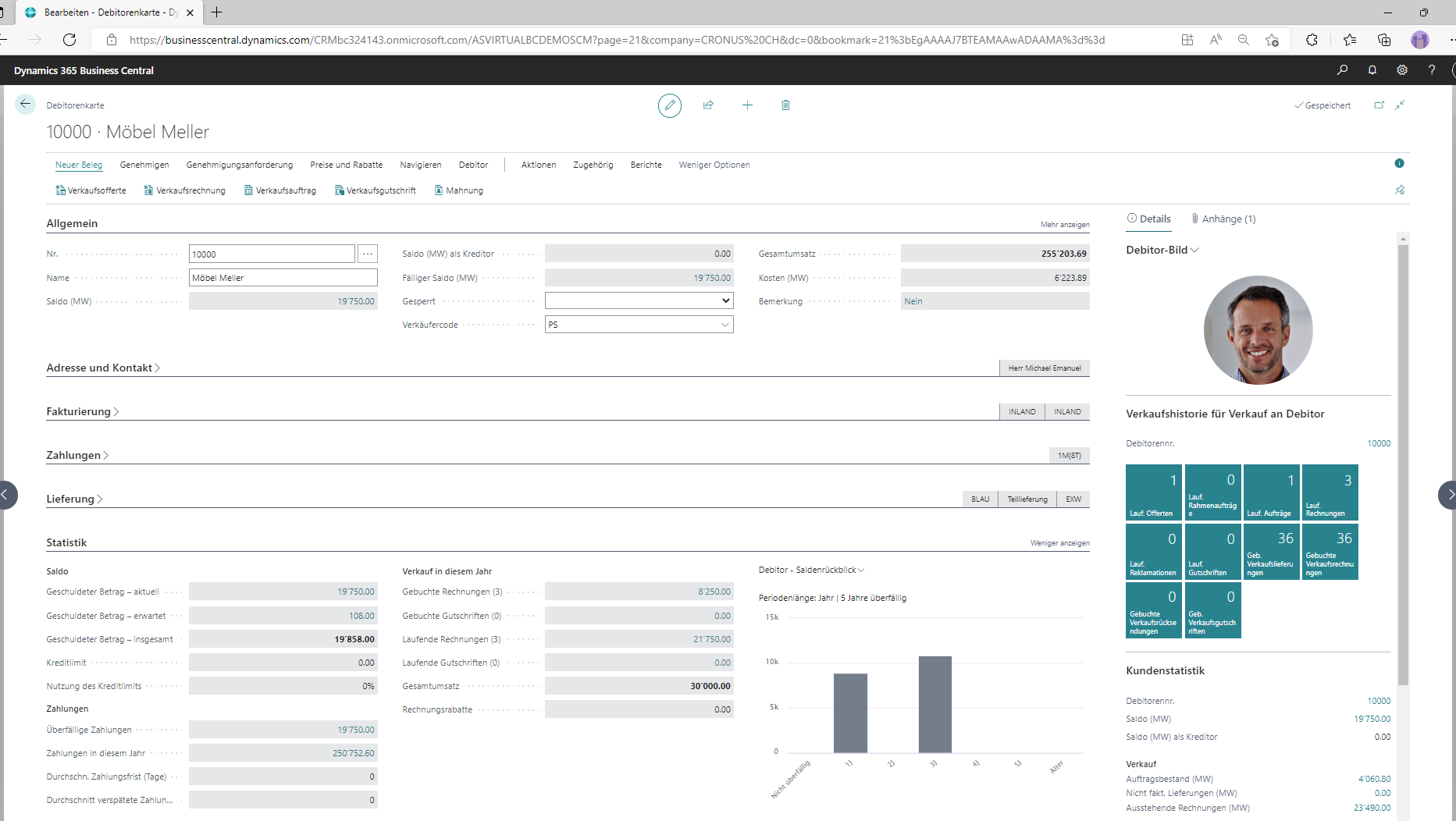This screenshot has width=1456, height=821.
Task: Create a new Verkaufsauftrag
Action: pyautogui.click(x=279, y=190)
